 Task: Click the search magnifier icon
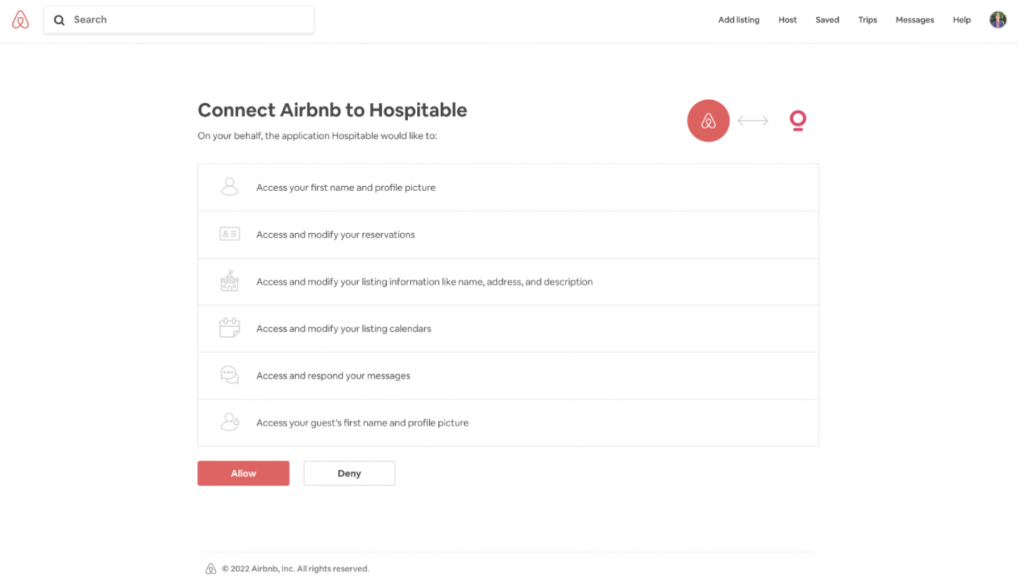[x=59, y=19]
